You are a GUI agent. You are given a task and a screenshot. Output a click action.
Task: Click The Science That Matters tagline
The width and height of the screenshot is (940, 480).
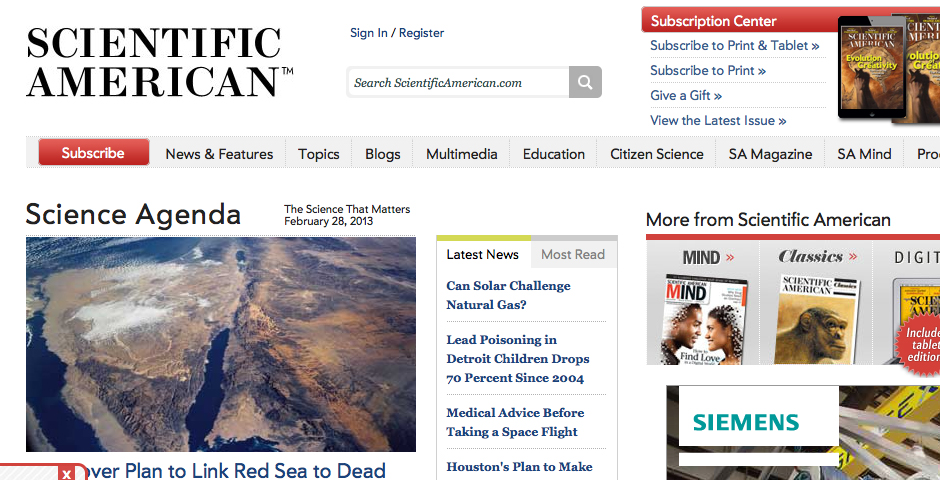[347, 209]
